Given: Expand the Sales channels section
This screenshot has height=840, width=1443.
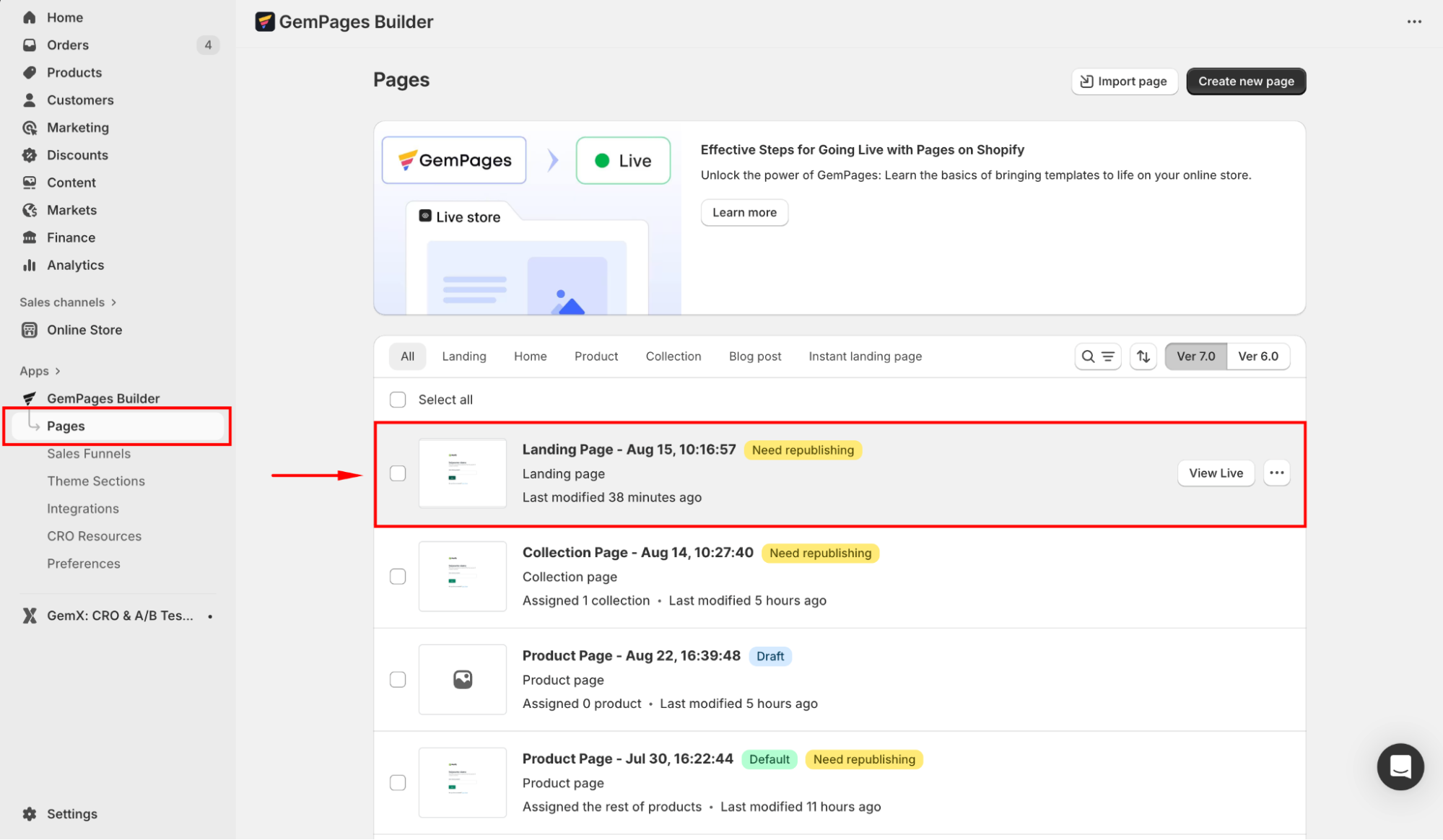Looking at the screenshot, I should point(113,302).
